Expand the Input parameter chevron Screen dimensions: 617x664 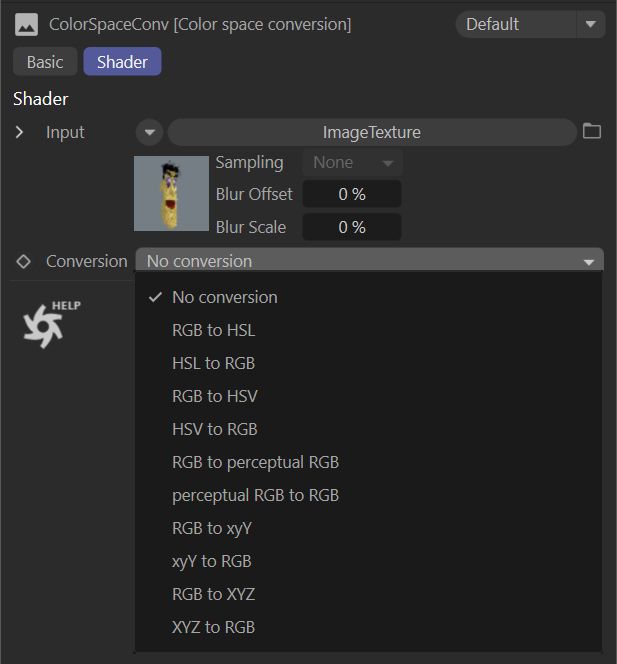(20, 132)
